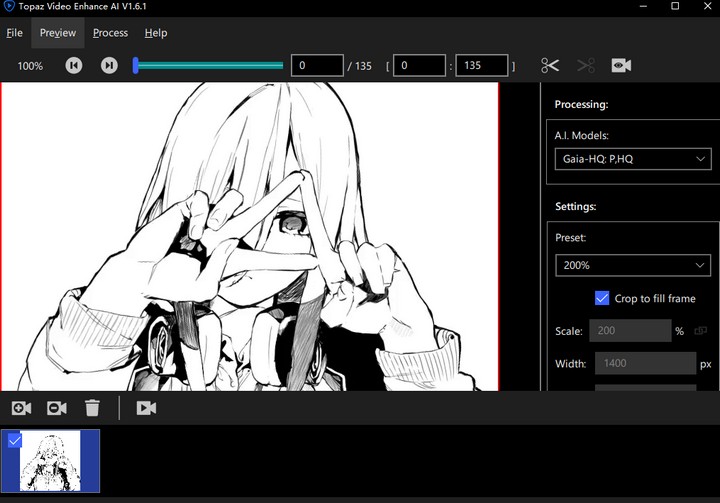
Task: Click the lock aspect icon beside Scale
Action: pos(701,331)
